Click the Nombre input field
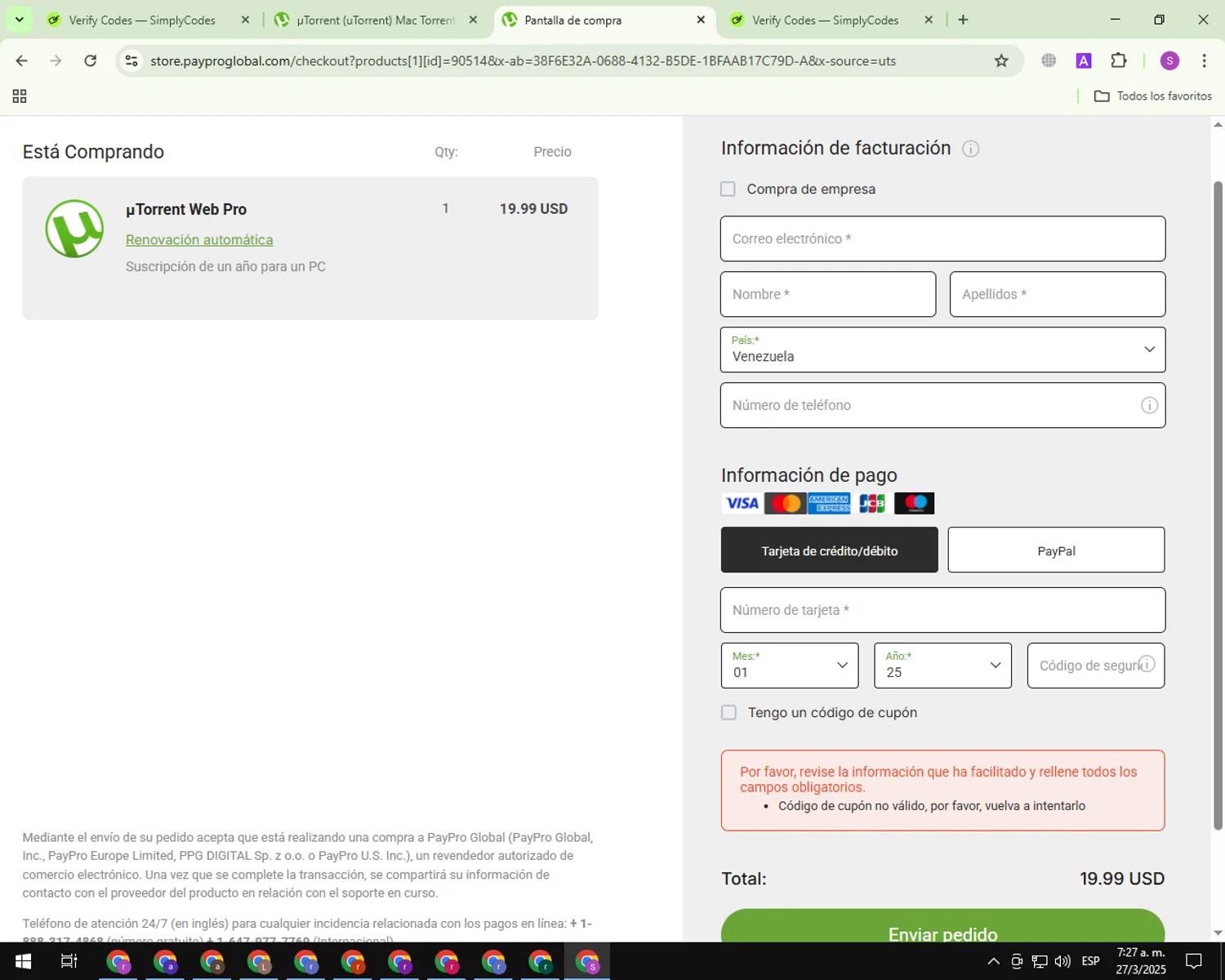Image resolution: width=1225 pixels, height=980 pixels. pyautogui.click(x=828, y=294)
